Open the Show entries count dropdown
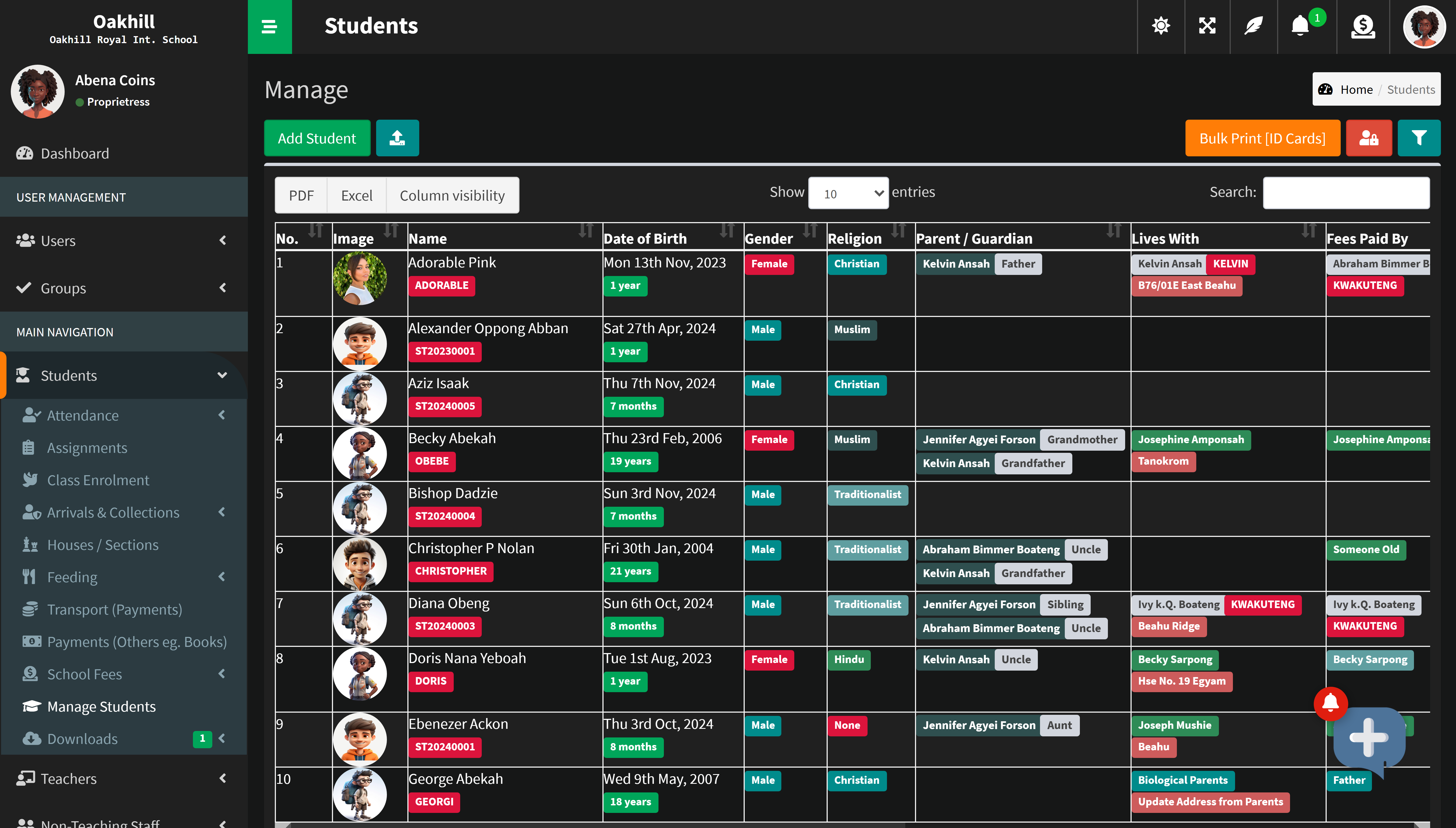The image size is (1456, 828). tap(848, 193)
